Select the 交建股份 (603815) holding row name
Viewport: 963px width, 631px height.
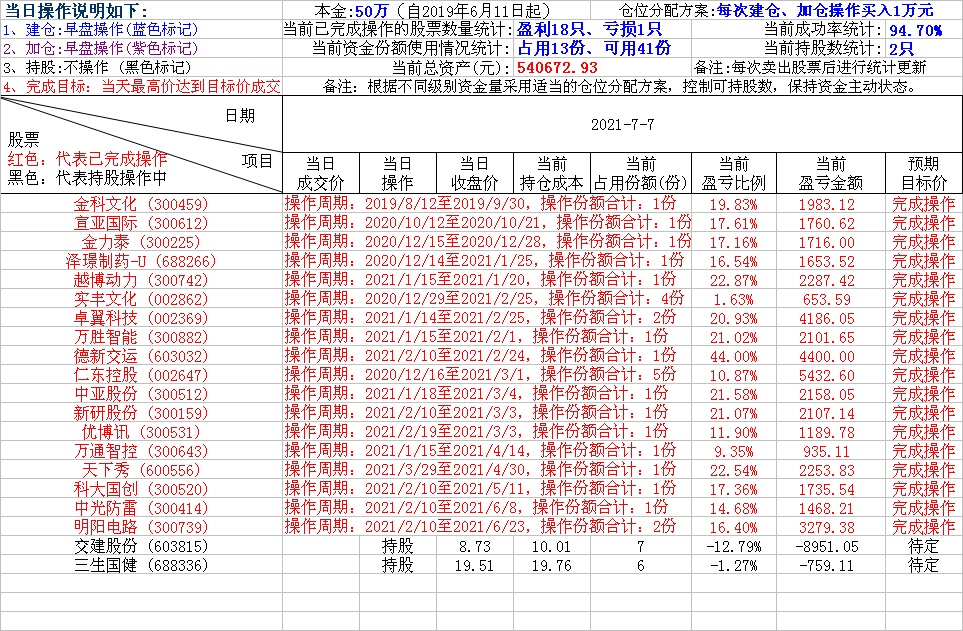[x=141, y=546]
